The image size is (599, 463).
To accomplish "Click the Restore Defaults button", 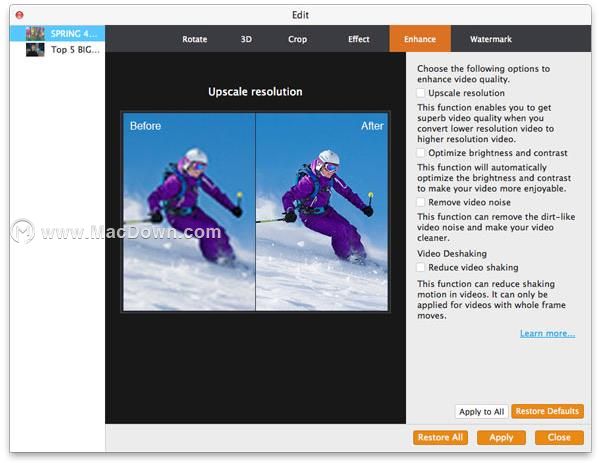I will [547, 411].
